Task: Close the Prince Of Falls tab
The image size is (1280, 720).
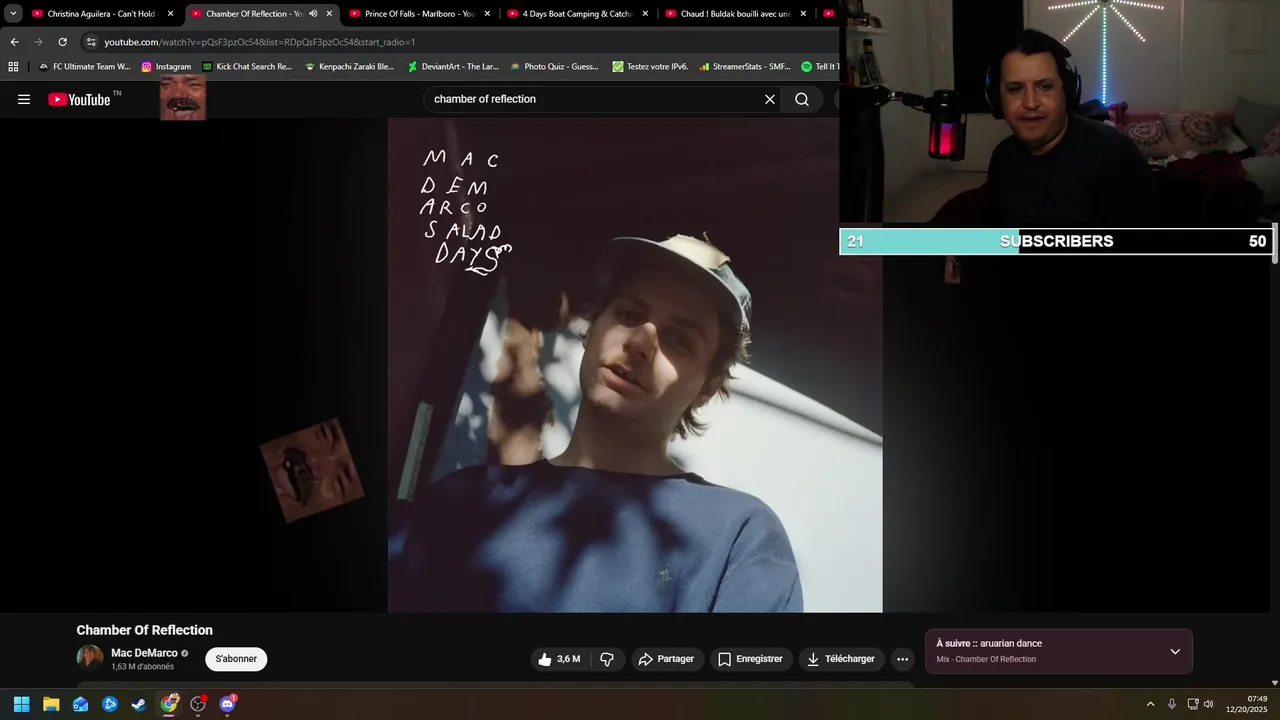Action: point(487,14)
